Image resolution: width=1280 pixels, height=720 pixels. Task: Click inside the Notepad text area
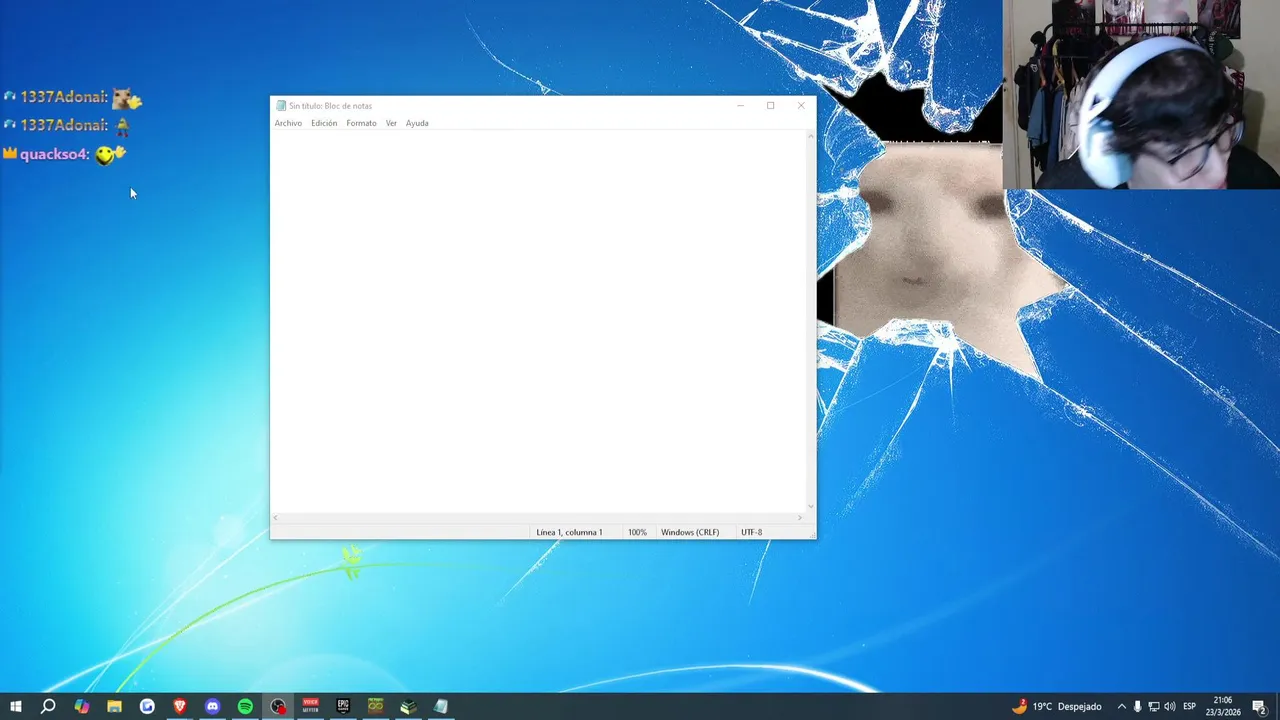point(538,320)
